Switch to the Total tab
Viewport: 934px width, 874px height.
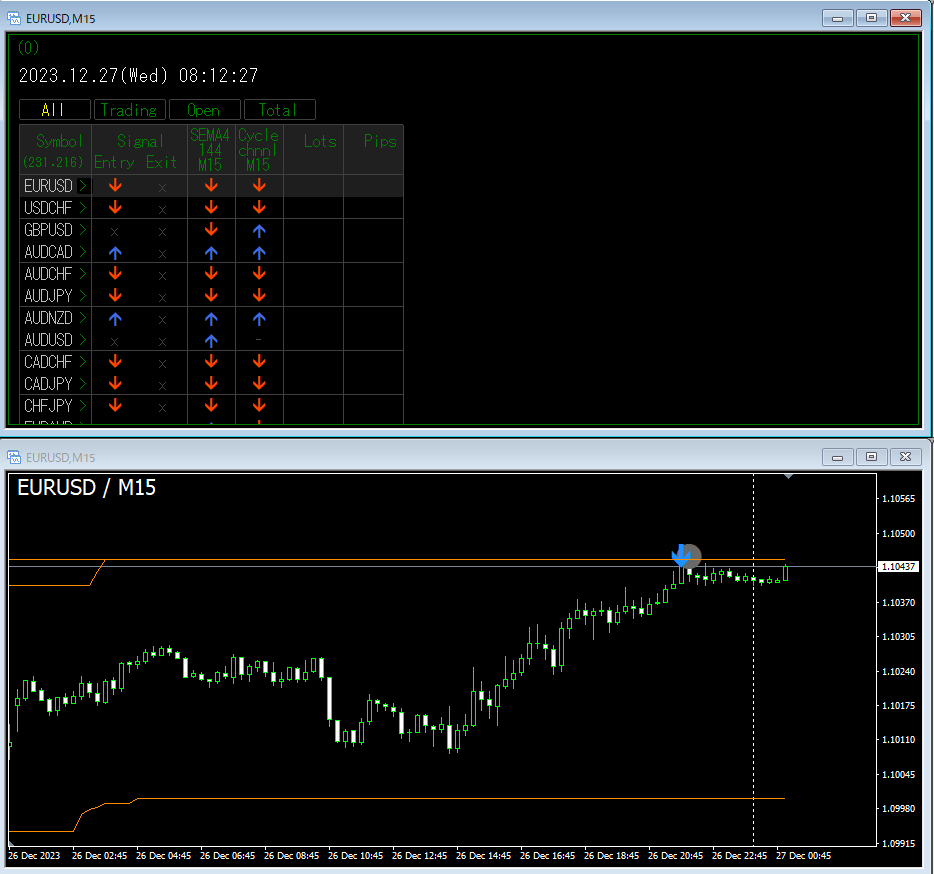tap(279, 110)
